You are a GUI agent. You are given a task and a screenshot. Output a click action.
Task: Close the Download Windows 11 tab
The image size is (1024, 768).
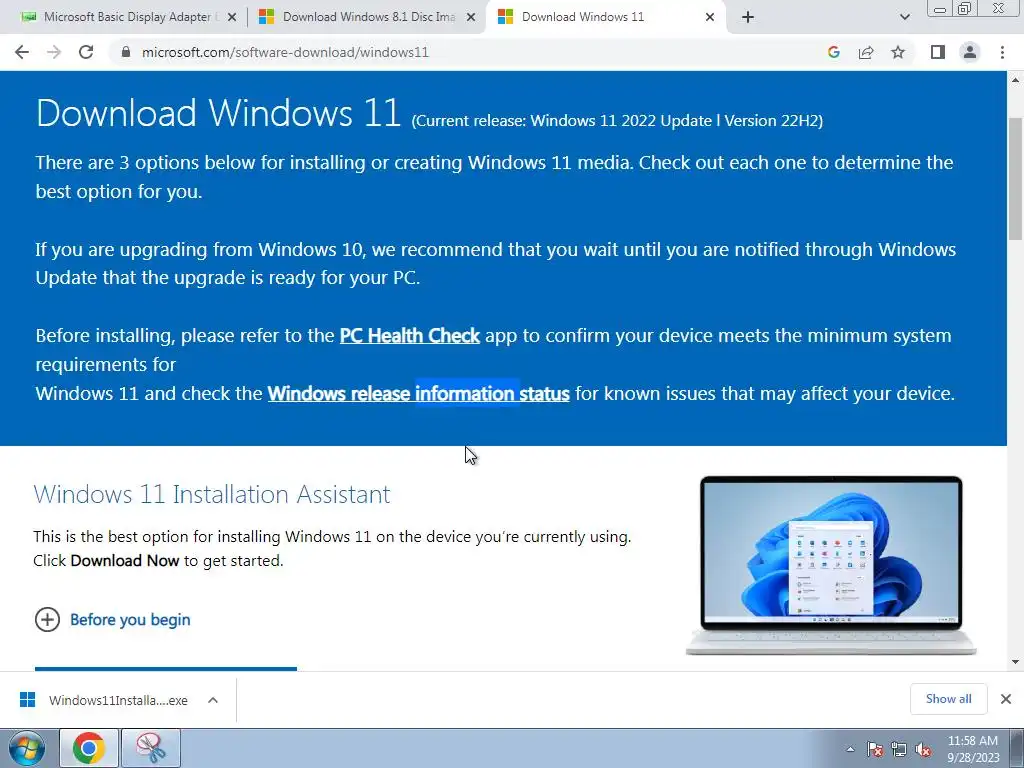(710, 18)
